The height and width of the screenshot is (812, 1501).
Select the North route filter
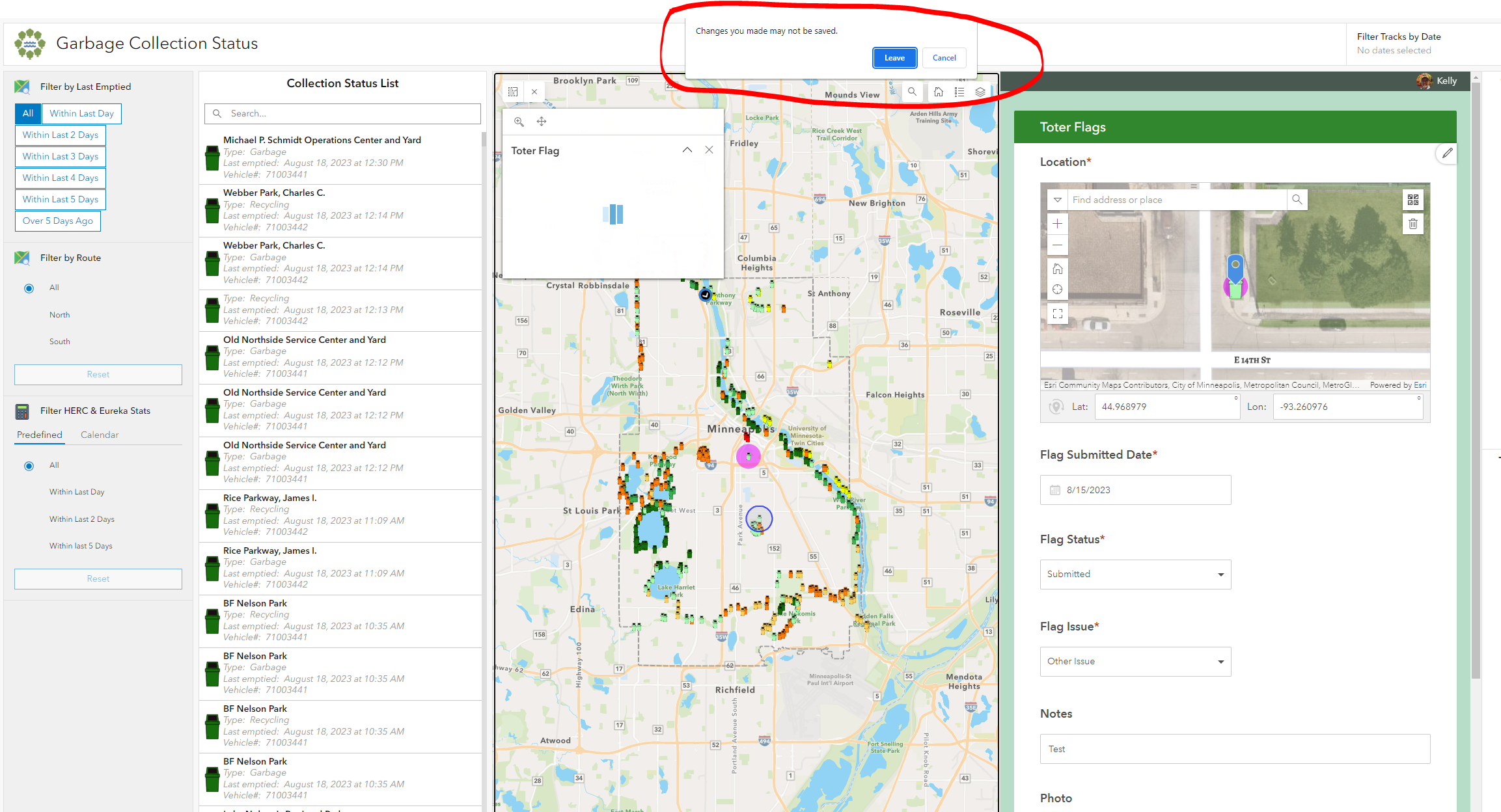point(59,314)
